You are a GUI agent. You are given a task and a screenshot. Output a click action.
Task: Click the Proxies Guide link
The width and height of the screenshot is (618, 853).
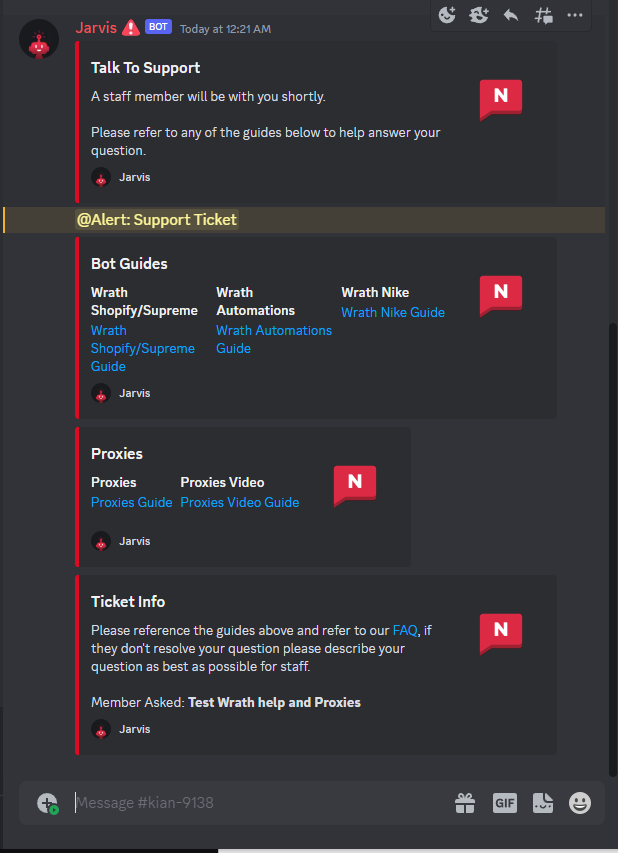pos(131,502)
